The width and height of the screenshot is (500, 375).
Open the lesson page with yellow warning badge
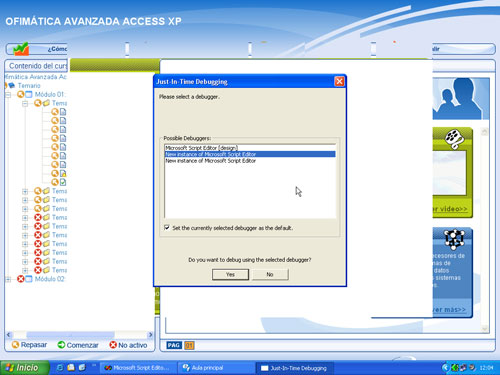[63, 173]
